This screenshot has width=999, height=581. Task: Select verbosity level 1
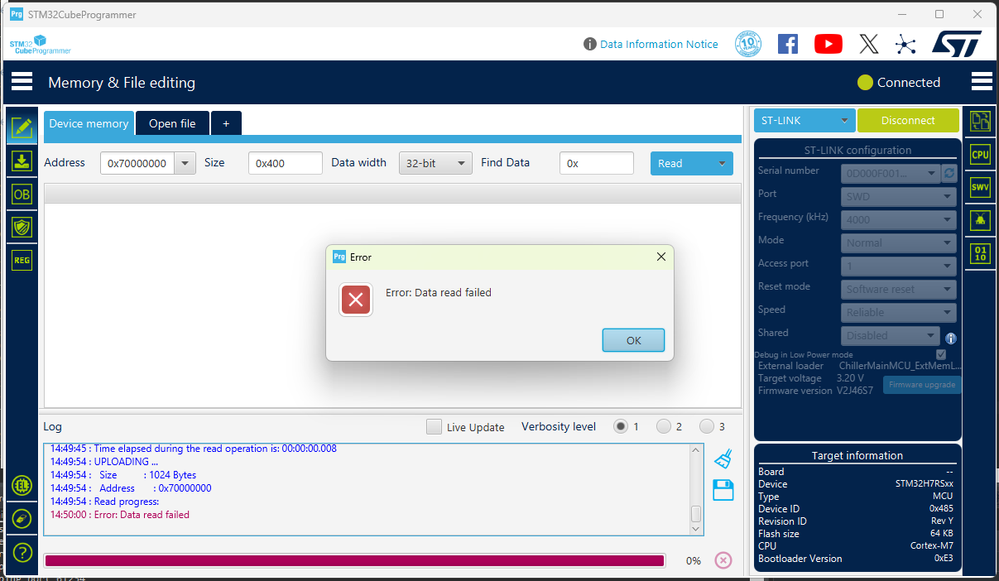point(620,426)
